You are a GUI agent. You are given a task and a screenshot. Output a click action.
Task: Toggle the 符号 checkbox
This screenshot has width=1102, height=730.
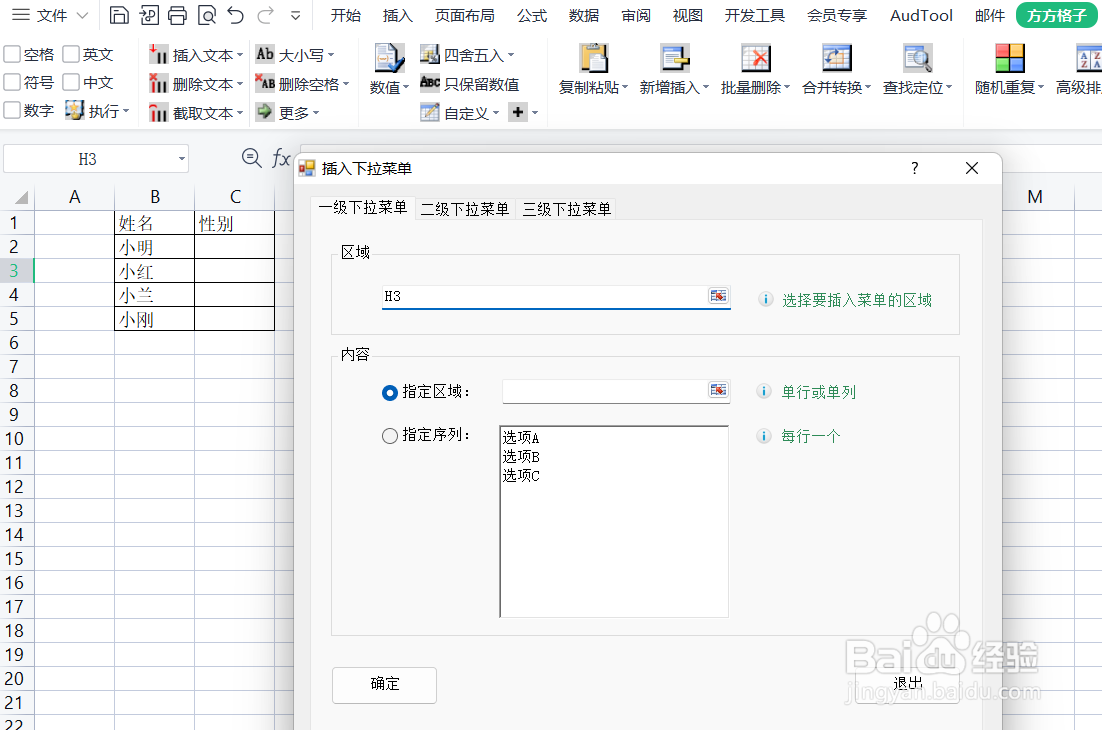click(12, 82)
